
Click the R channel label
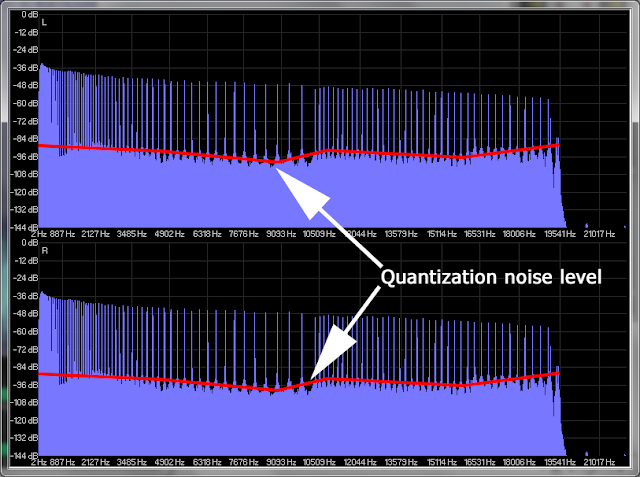point(44,251)
